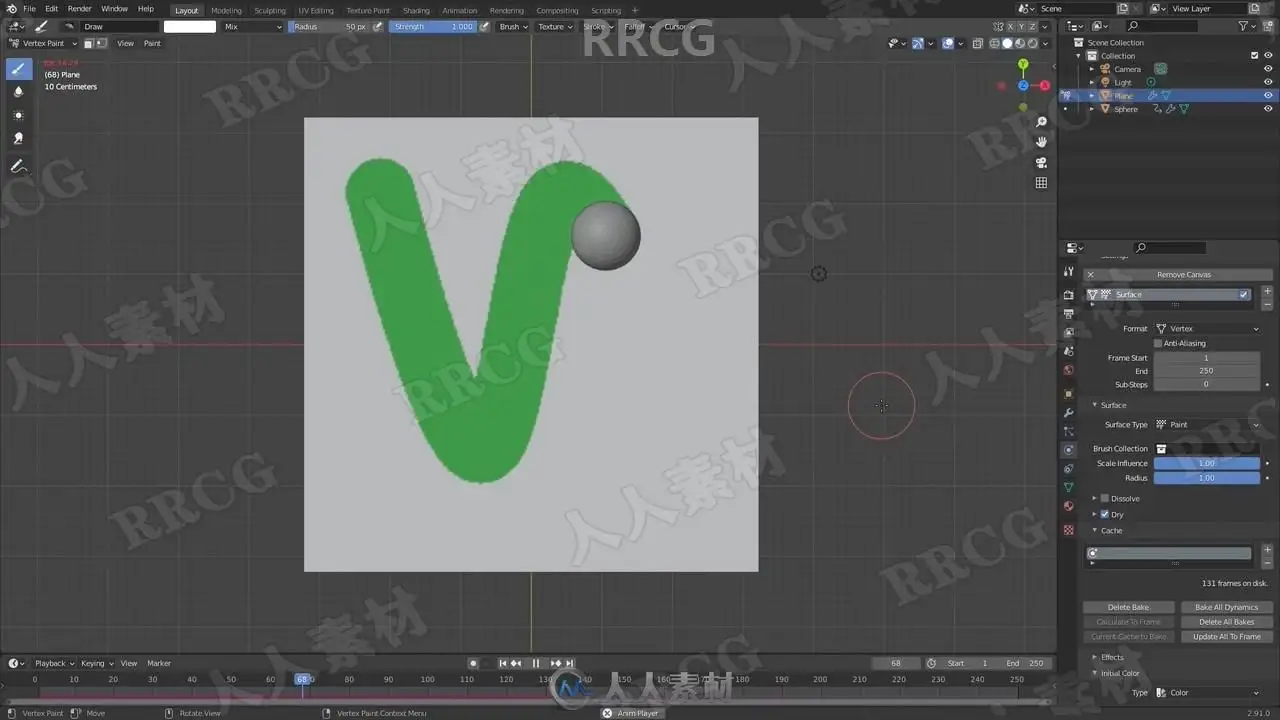
Task: Click the pan view hand icon
Action: pyautogui.click(x=1041, y=142)
